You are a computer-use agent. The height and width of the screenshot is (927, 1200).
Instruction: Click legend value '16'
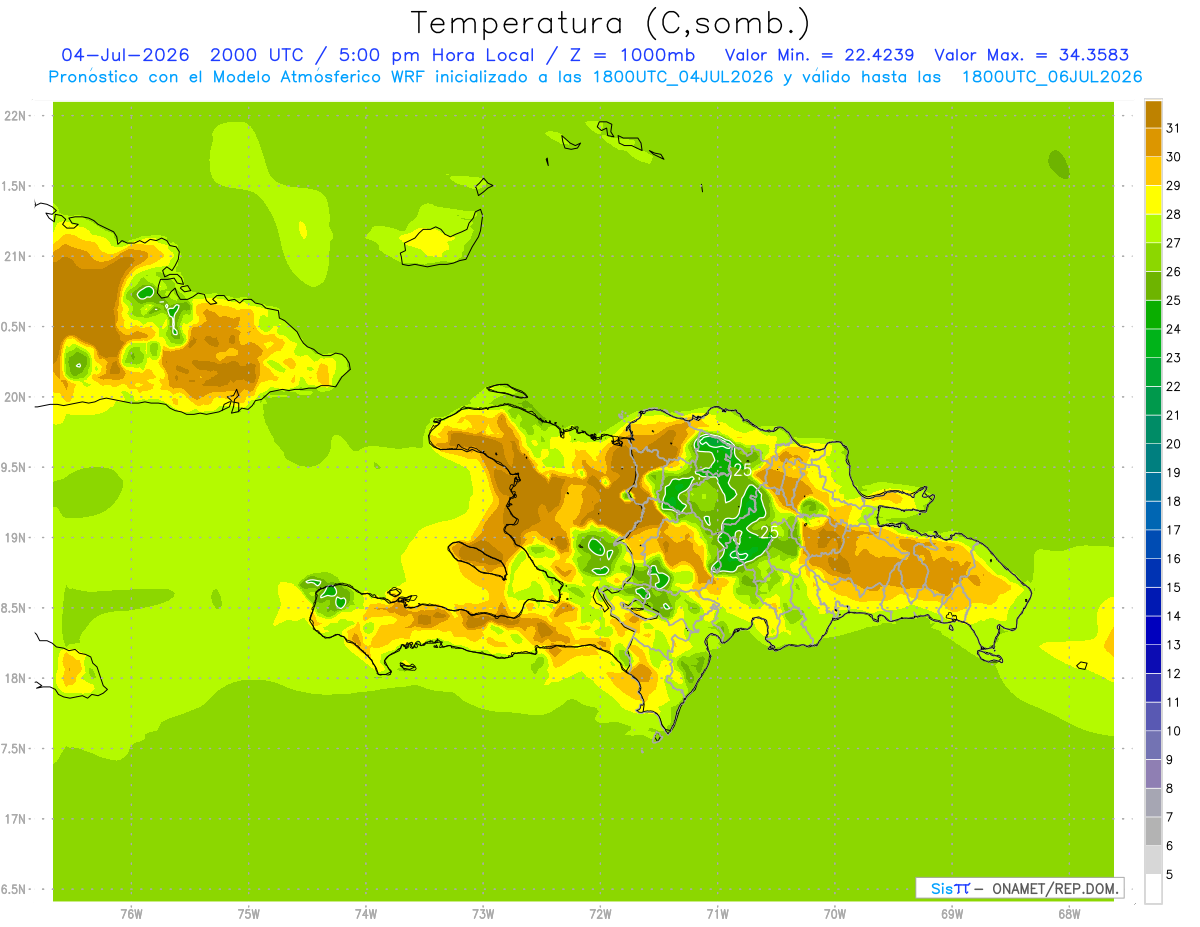click(x=1174, y=558)
